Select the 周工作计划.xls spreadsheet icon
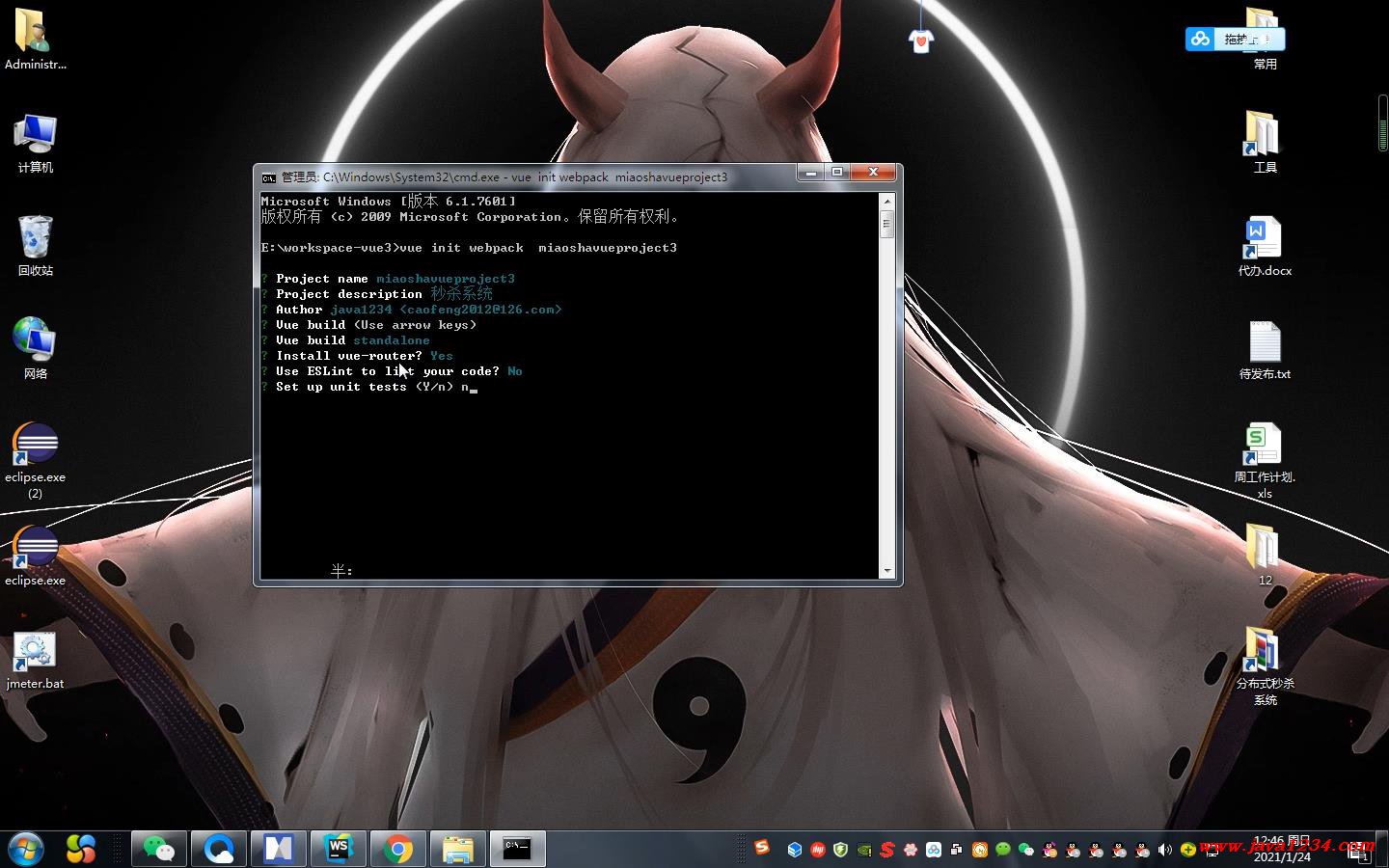The width and height of the screenshot is (1389, 868). click(1265, 461)
